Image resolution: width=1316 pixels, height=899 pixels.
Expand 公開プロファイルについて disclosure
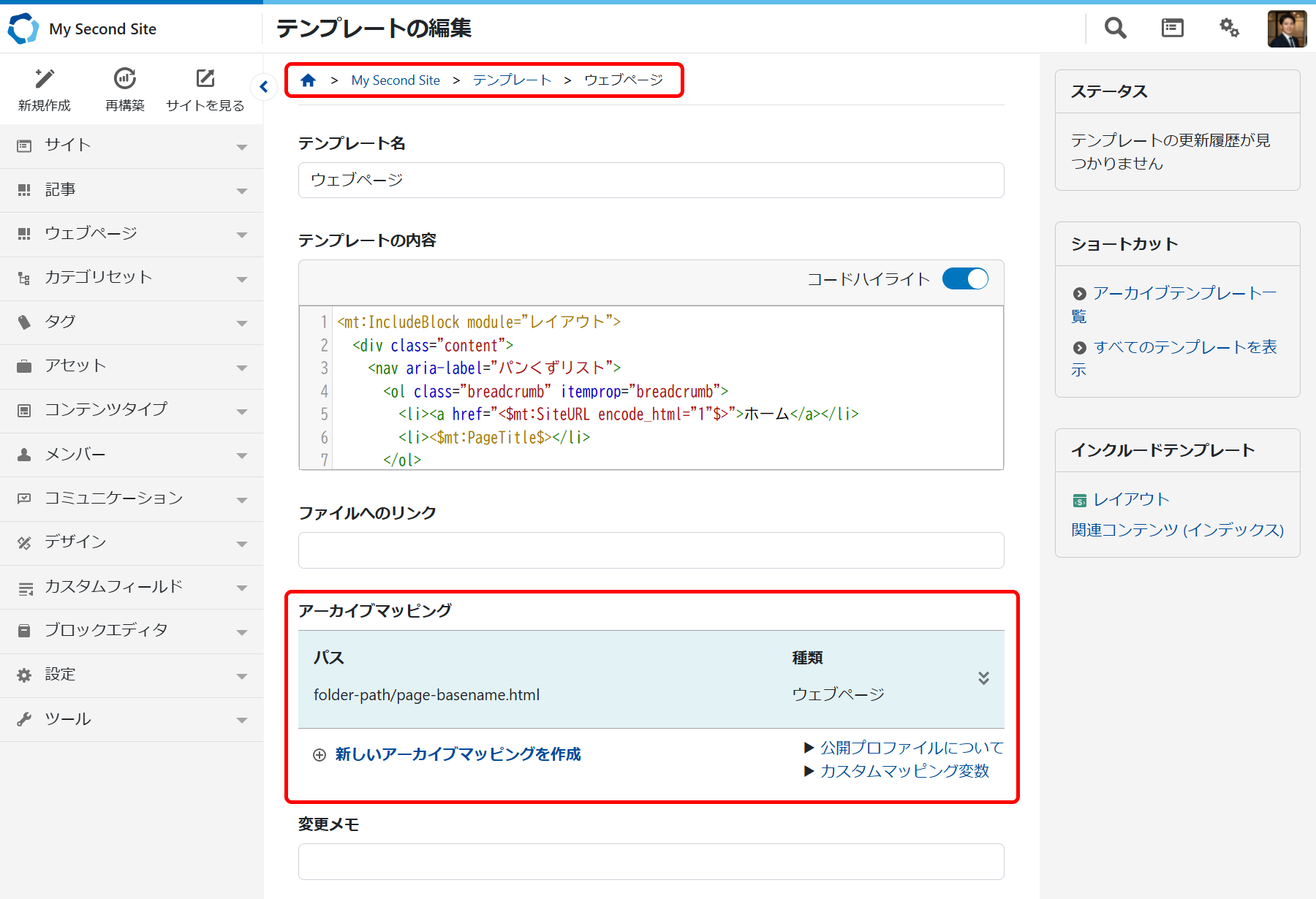pyautogui.click(x=904, y=748)
